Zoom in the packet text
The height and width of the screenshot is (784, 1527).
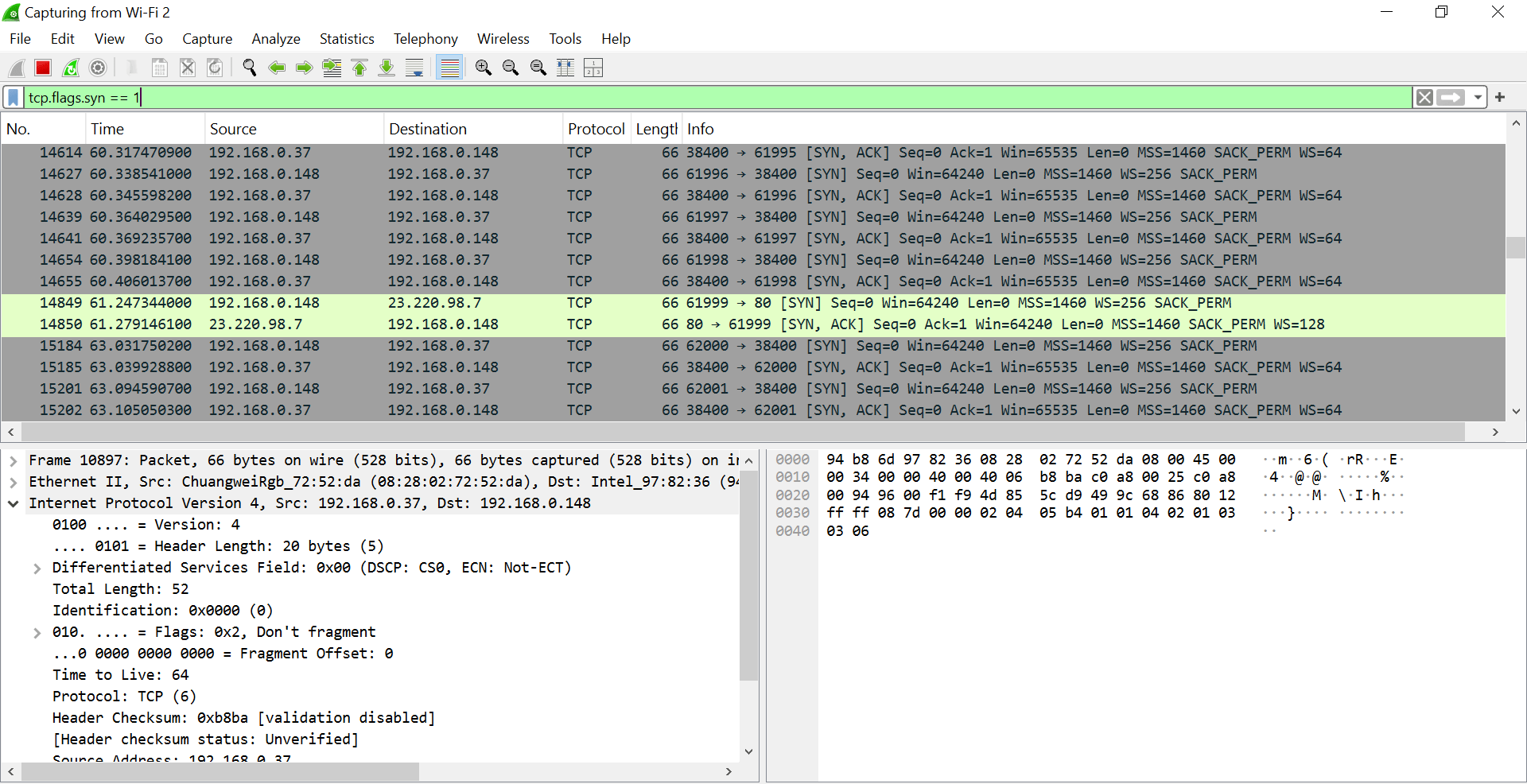coord(483,68)
